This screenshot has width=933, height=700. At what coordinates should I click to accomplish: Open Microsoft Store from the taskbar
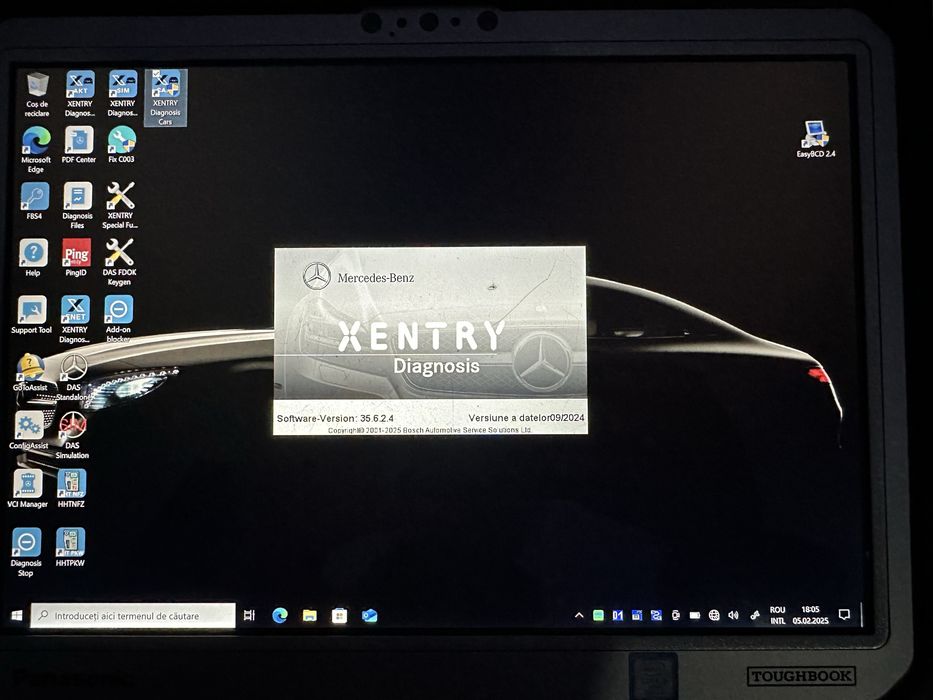pyautogui.click(x=339, y=615)
